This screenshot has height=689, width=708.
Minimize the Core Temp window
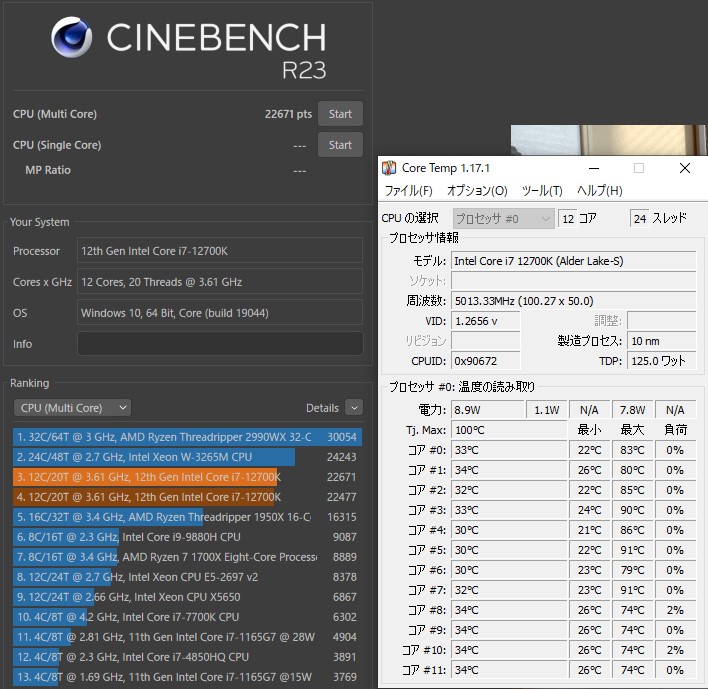(594, 168)
